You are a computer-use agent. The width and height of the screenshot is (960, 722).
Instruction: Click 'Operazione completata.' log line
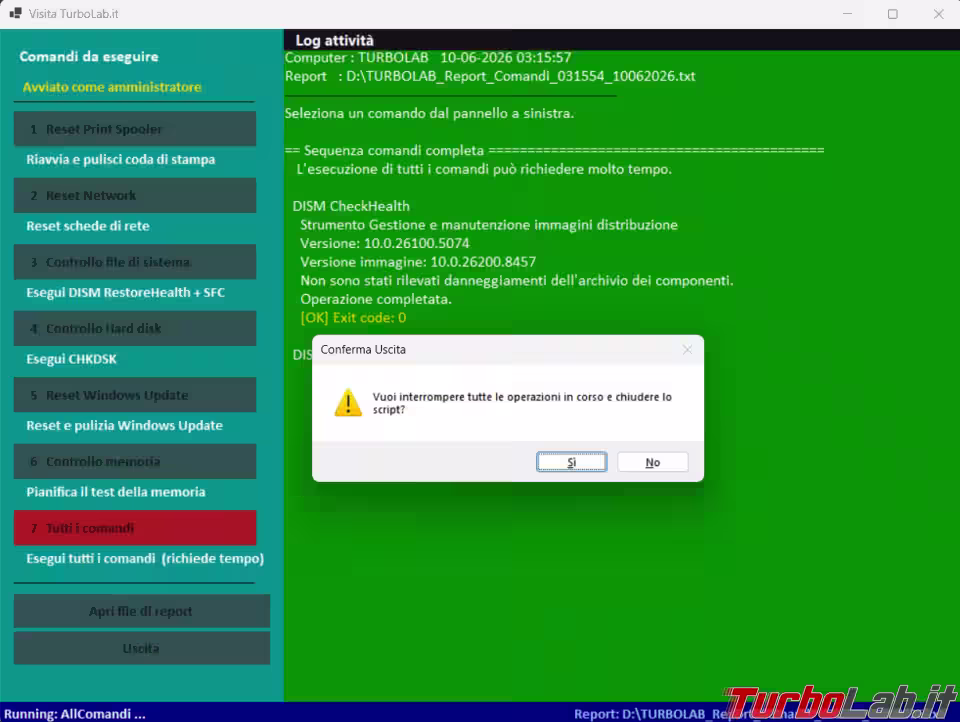pyautogui.click(x=375, y=299)
